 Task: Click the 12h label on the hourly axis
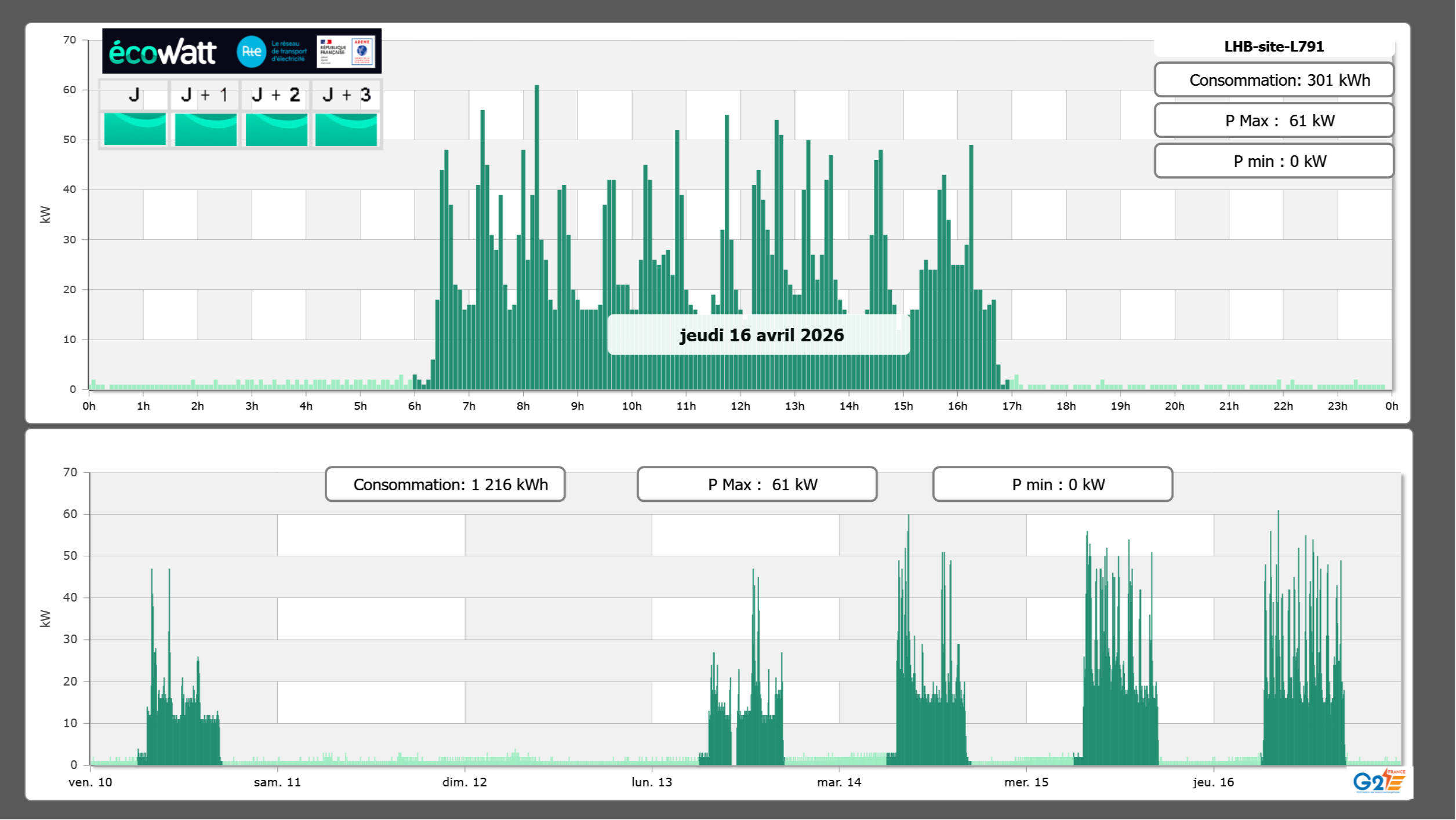[740, 406]
